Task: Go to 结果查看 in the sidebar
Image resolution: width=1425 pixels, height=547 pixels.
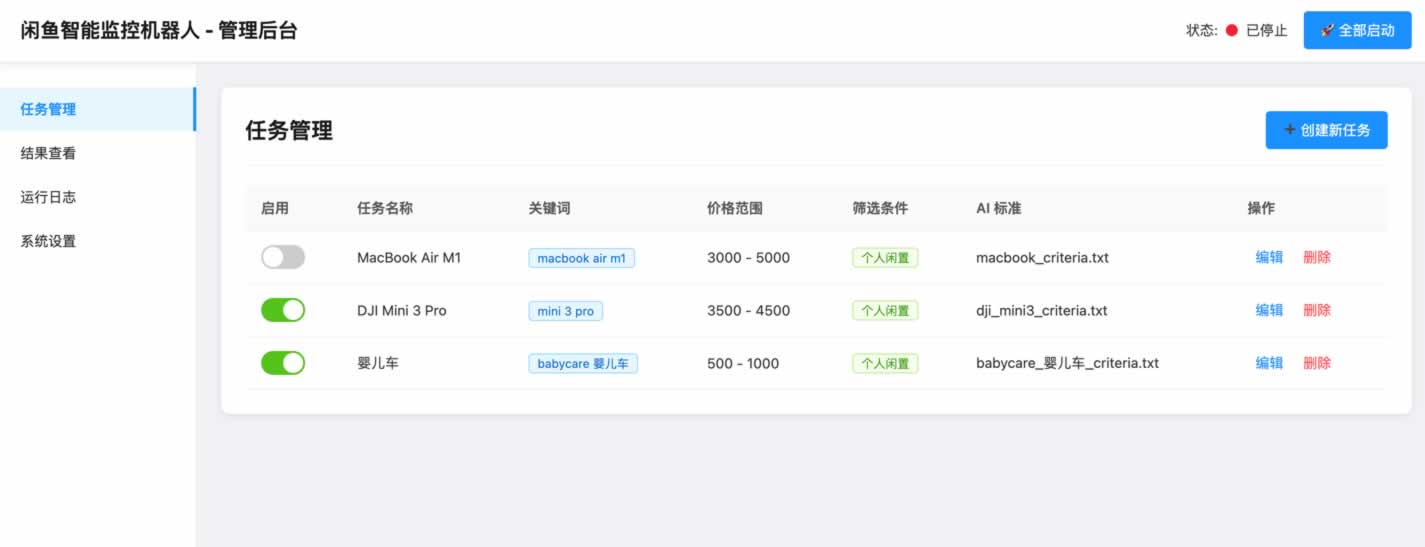Action: tap(48, 153)
